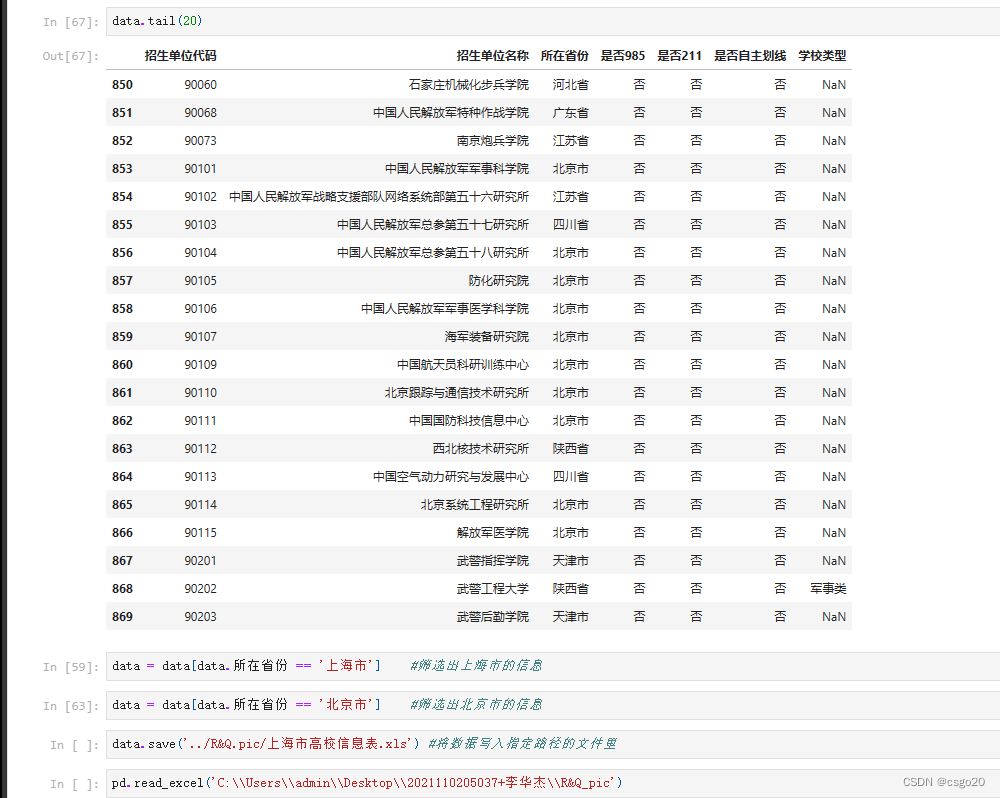Click the 第五十六研究所 name cell
Screen dimensions: 1000x798
[x=379, y=197]
